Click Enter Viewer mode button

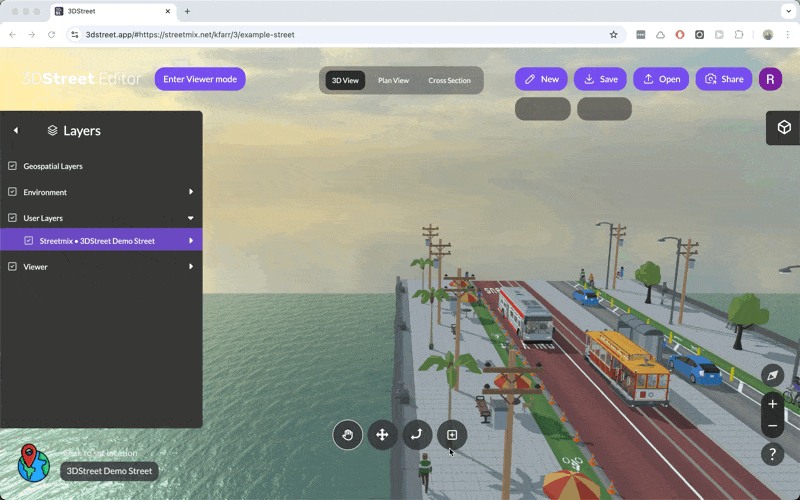[x=200, y=79]
